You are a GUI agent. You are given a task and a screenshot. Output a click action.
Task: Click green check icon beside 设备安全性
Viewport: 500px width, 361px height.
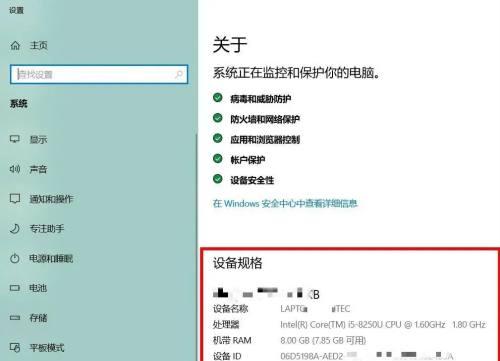tap(217, 179)
